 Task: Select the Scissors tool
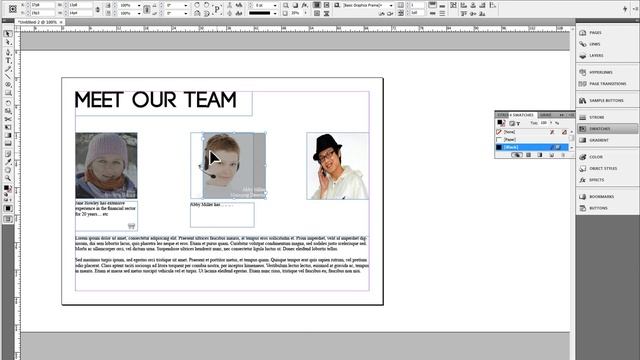coord(8,119)
